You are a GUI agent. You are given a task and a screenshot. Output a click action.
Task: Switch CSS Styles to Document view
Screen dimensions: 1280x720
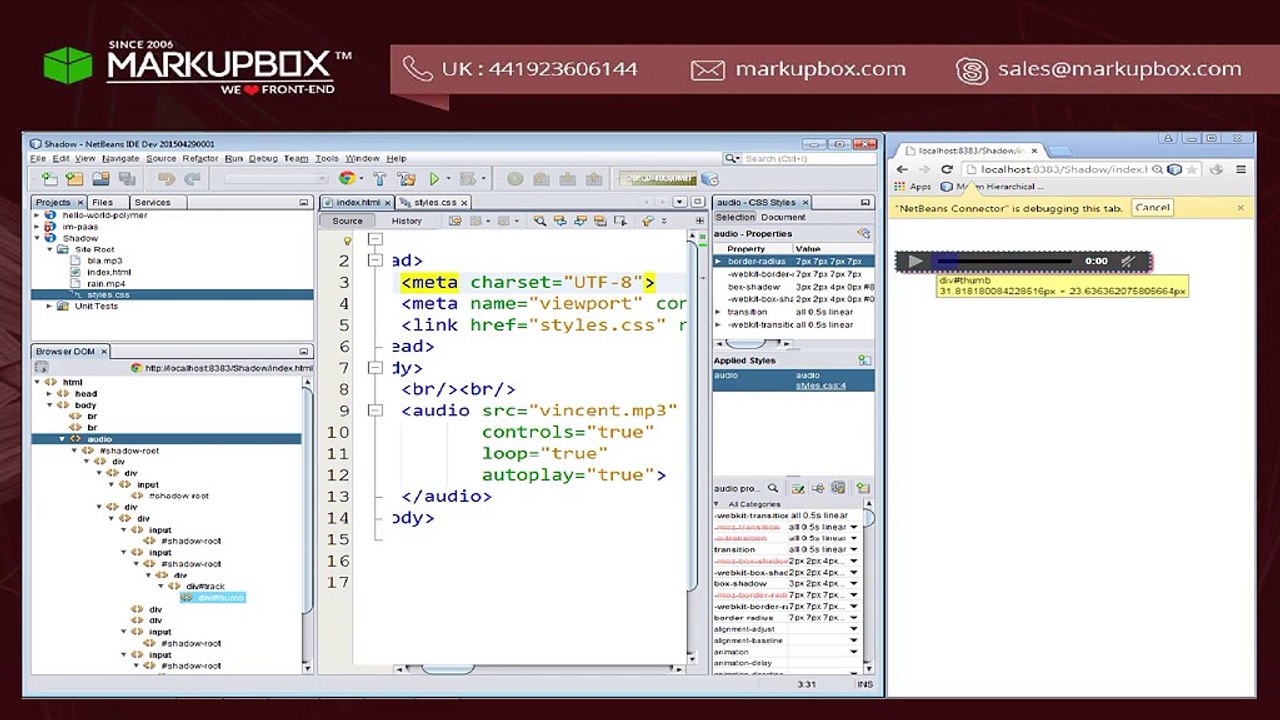coord(783,217)
